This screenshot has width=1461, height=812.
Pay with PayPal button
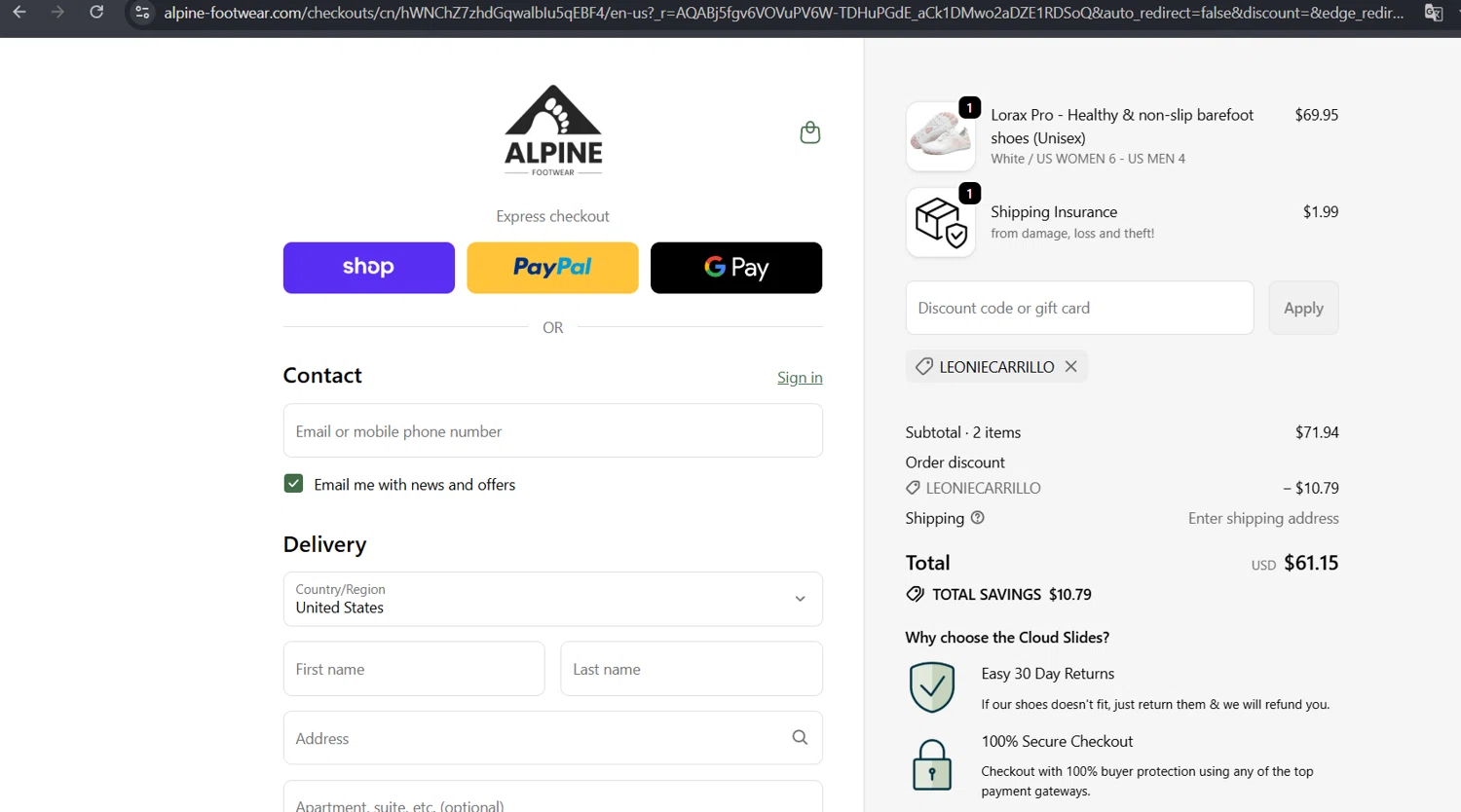(552, 268)
